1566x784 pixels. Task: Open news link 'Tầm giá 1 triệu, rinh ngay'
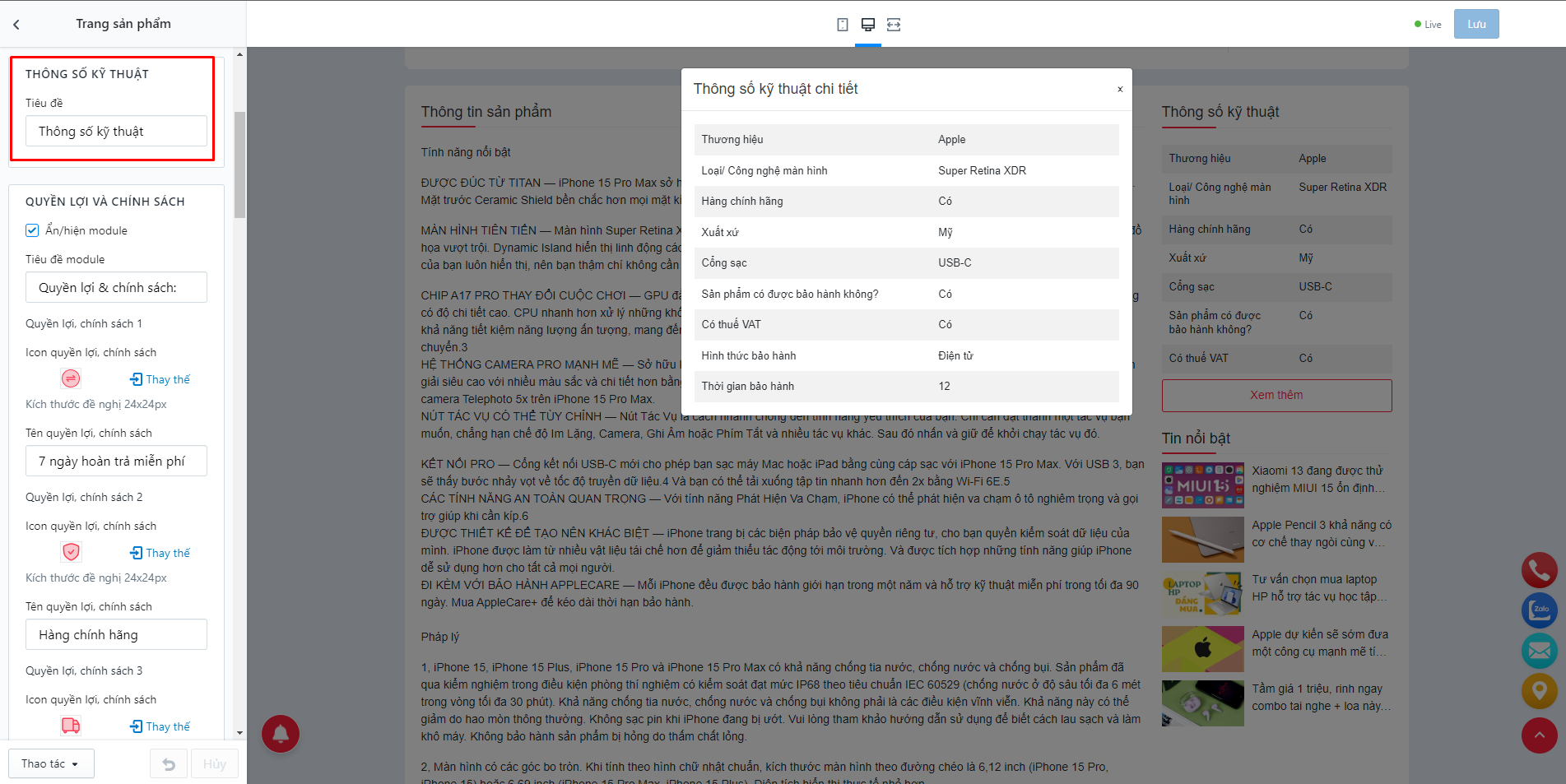point(1321,698)
